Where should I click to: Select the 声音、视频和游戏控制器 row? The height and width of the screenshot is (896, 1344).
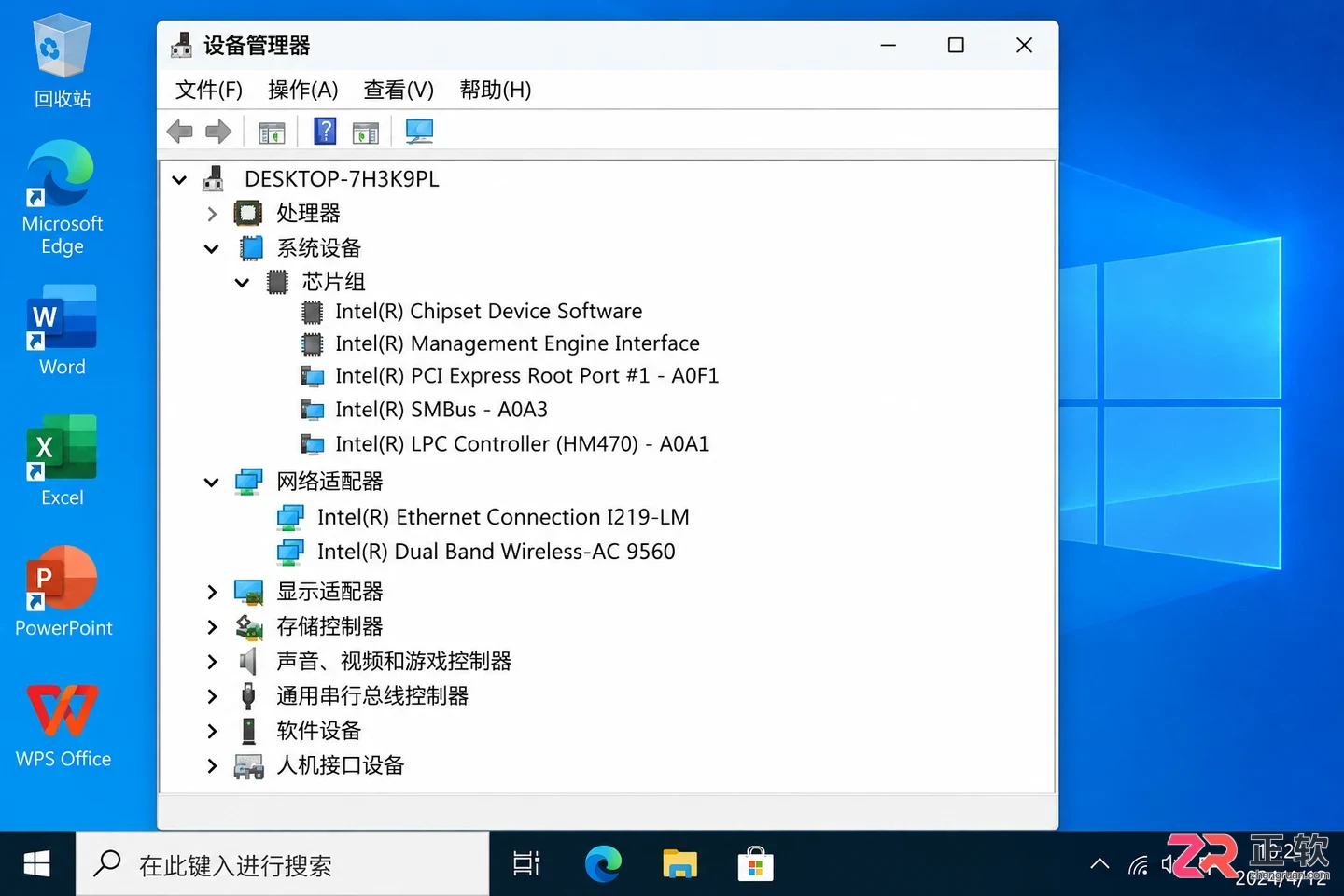[373, 662]
